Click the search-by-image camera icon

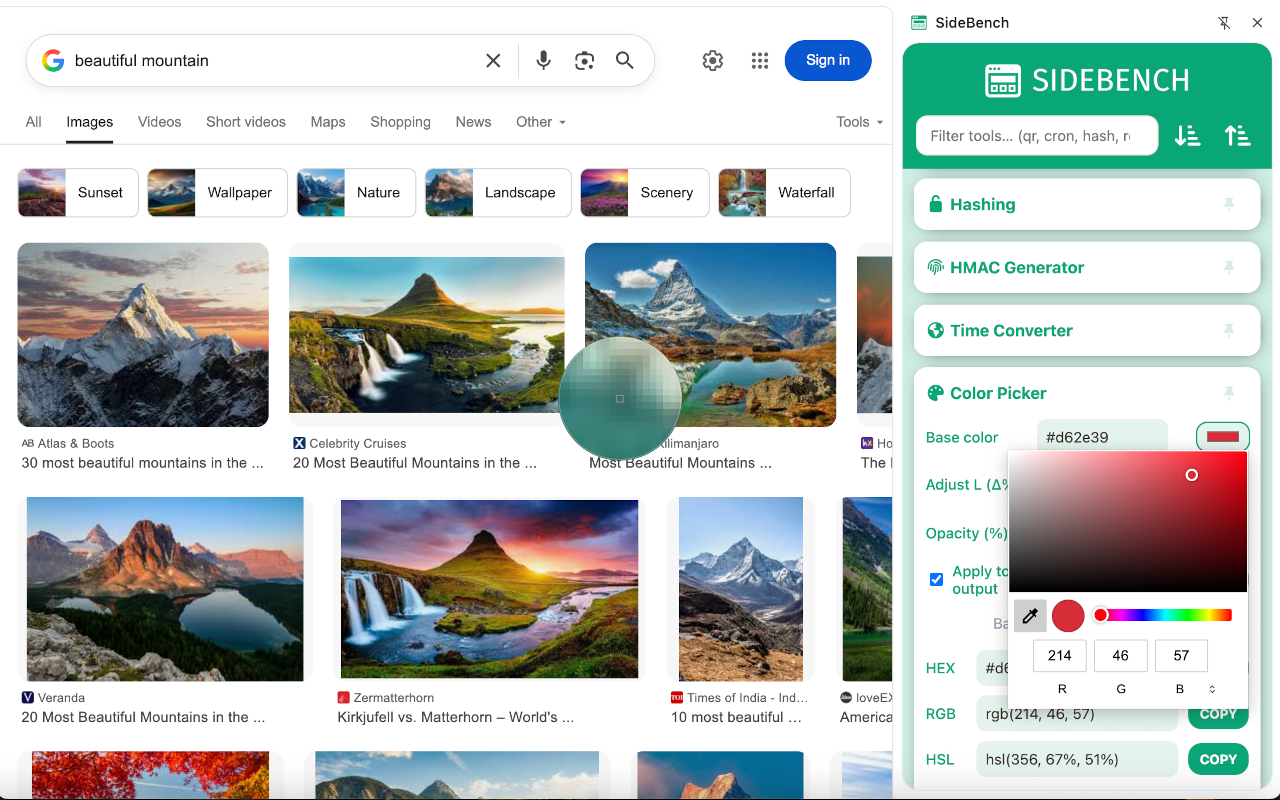(x=584, y=60)
